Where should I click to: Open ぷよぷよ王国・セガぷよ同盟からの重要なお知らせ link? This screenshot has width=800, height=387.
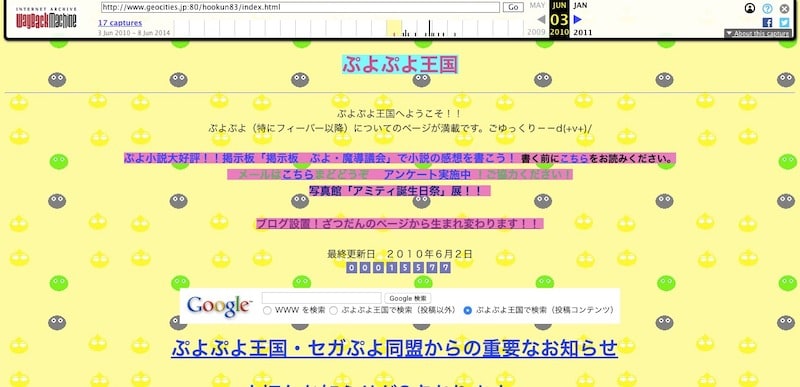pos(394,349)
